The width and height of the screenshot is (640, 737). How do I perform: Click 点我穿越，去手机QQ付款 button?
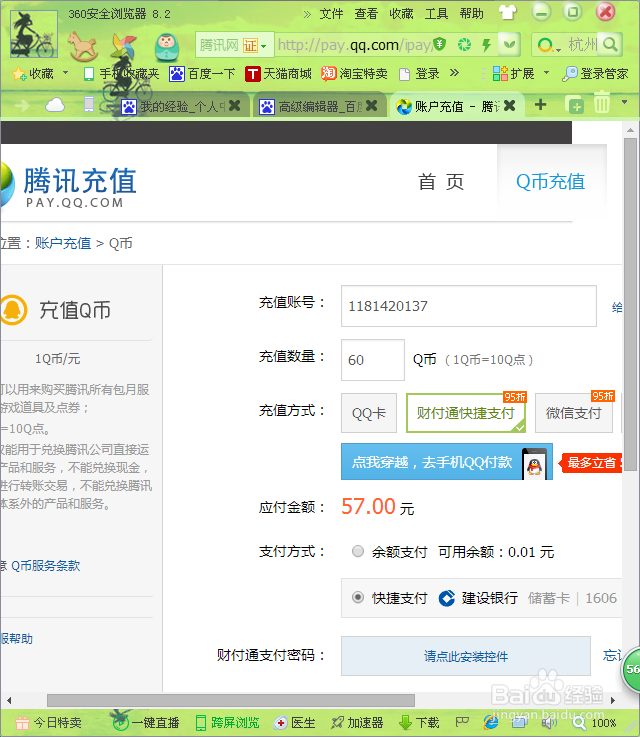[x=446, y=462]
